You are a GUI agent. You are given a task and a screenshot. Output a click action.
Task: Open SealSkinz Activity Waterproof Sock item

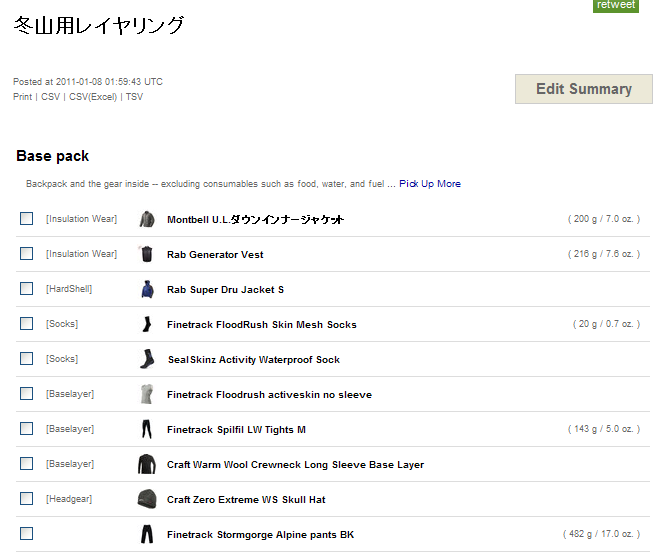[x=253, y=360]
